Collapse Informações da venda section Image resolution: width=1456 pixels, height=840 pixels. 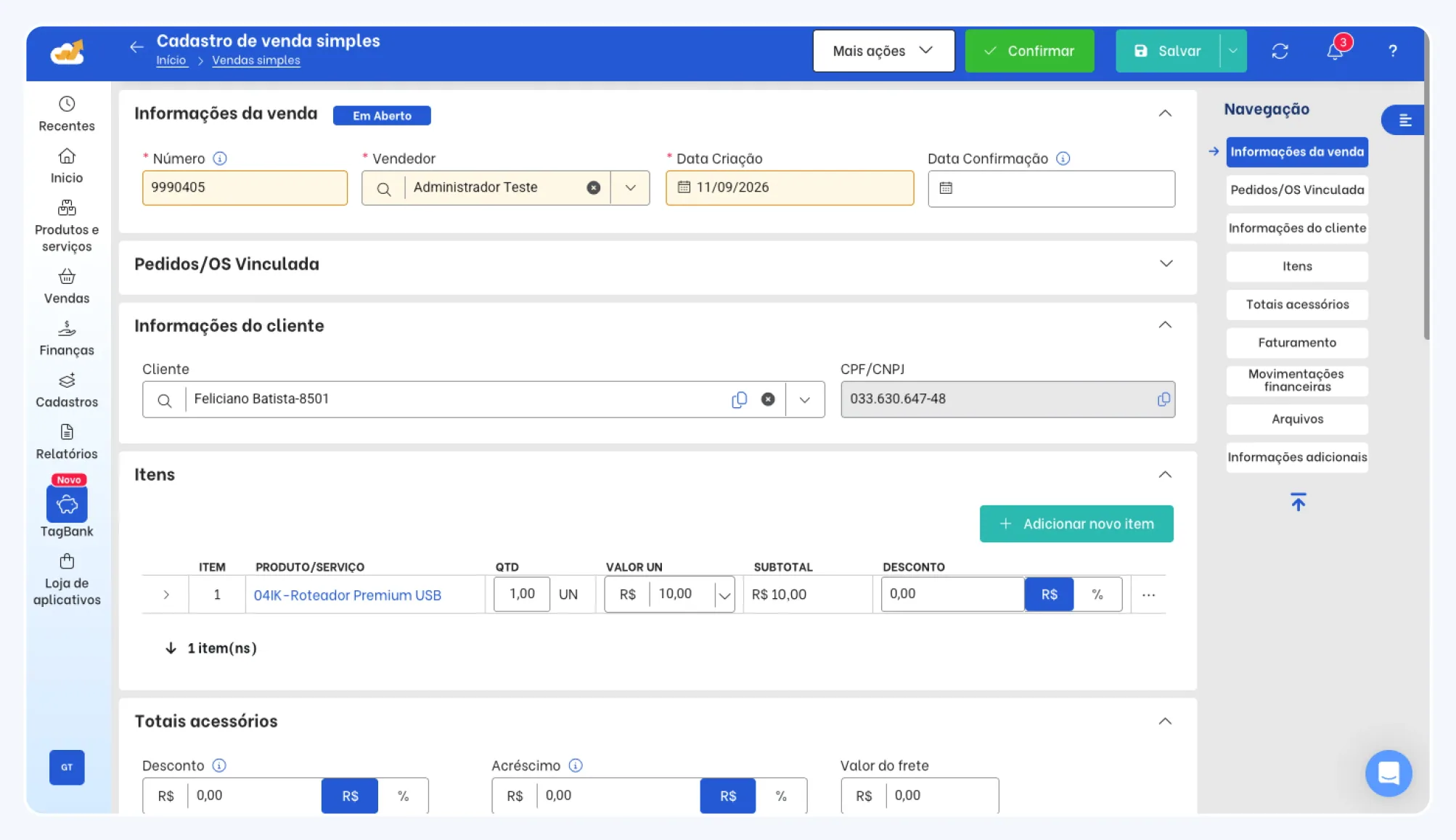[1164, 113]
